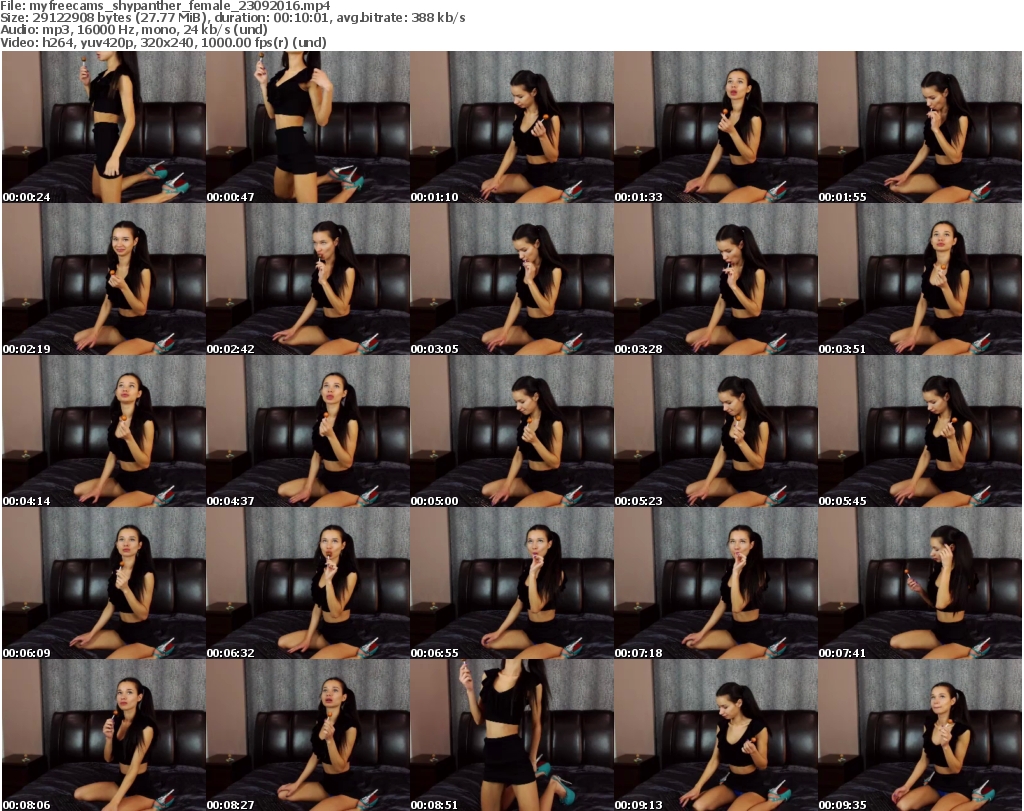This screenshot has height=811, width=1024.
Task: Open the frame at 00:07:41
Action: pos(919,583)
